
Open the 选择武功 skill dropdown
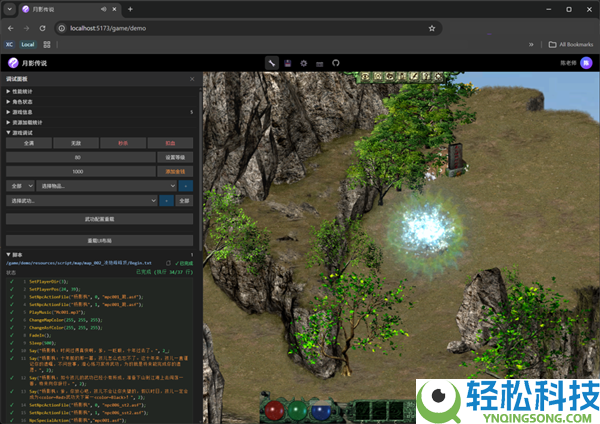click(x=82, y=201)
